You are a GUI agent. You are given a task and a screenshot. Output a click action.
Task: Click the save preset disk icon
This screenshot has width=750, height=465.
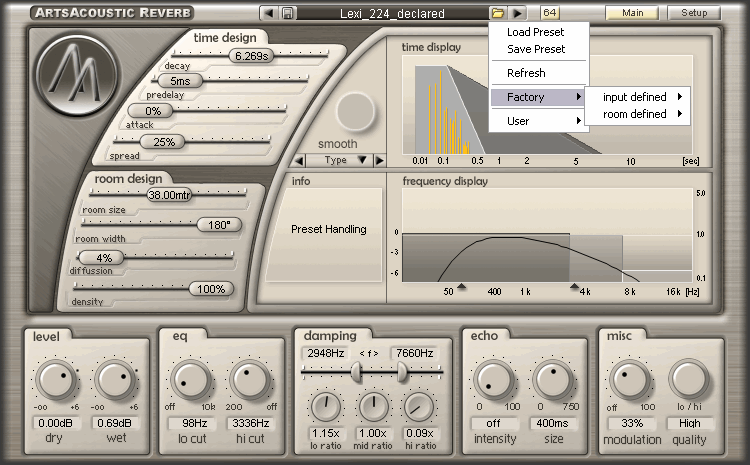287,13
